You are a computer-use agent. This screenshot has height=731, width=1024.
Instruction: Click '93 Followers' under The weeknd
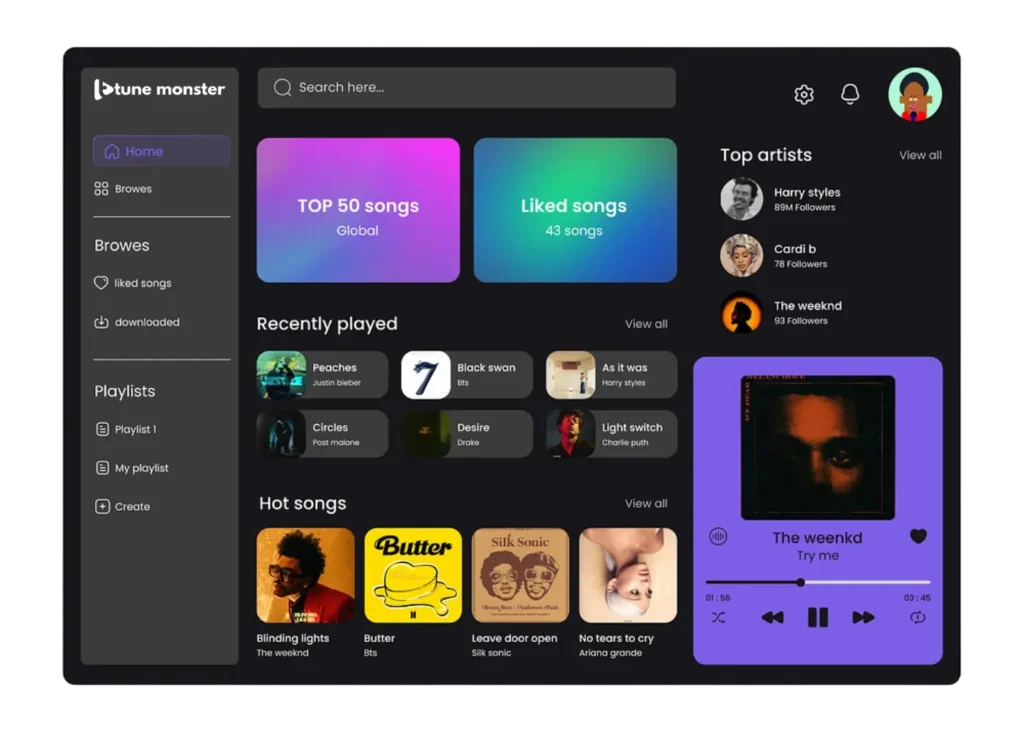coord(801,321)
